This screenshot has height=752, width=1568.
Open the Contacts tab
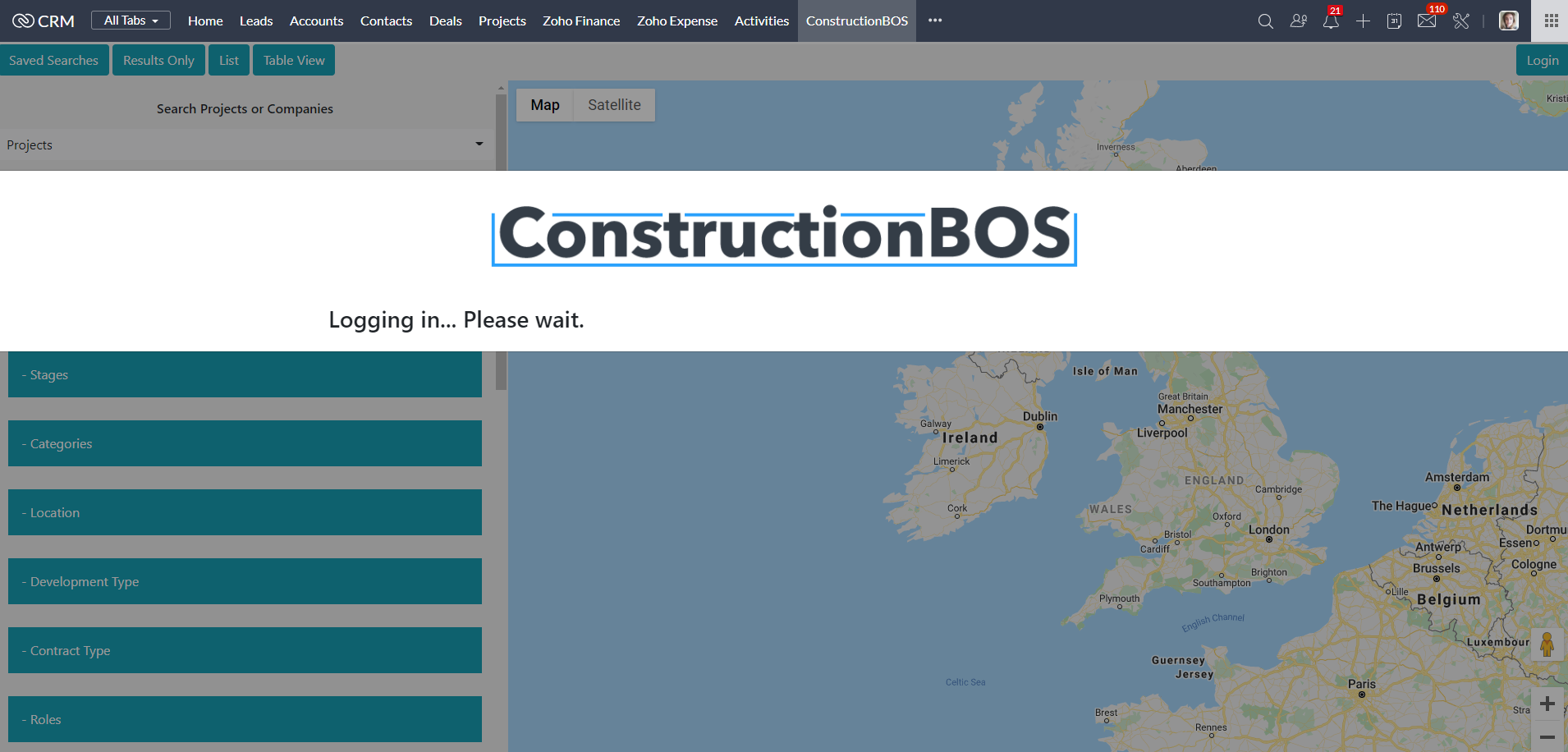(386, 21)
